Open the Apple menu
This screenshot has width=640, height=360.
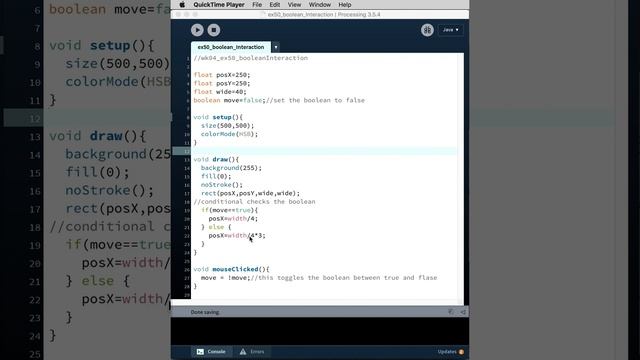coord(182,4)
